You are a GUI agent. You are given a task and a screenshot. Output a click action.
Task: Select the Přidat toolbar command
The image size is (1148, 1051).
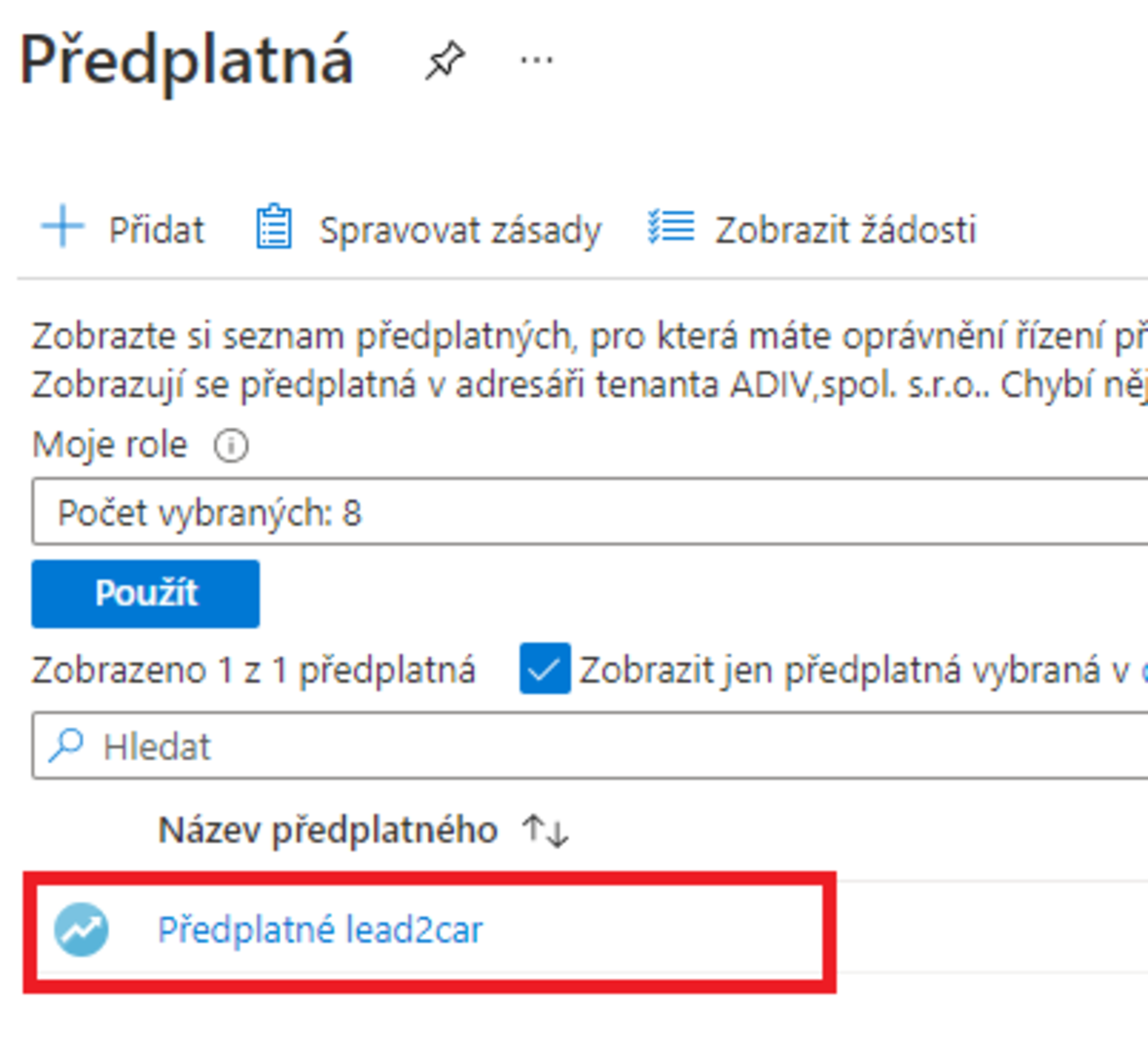pyautogui.click(x=156, y=230)
